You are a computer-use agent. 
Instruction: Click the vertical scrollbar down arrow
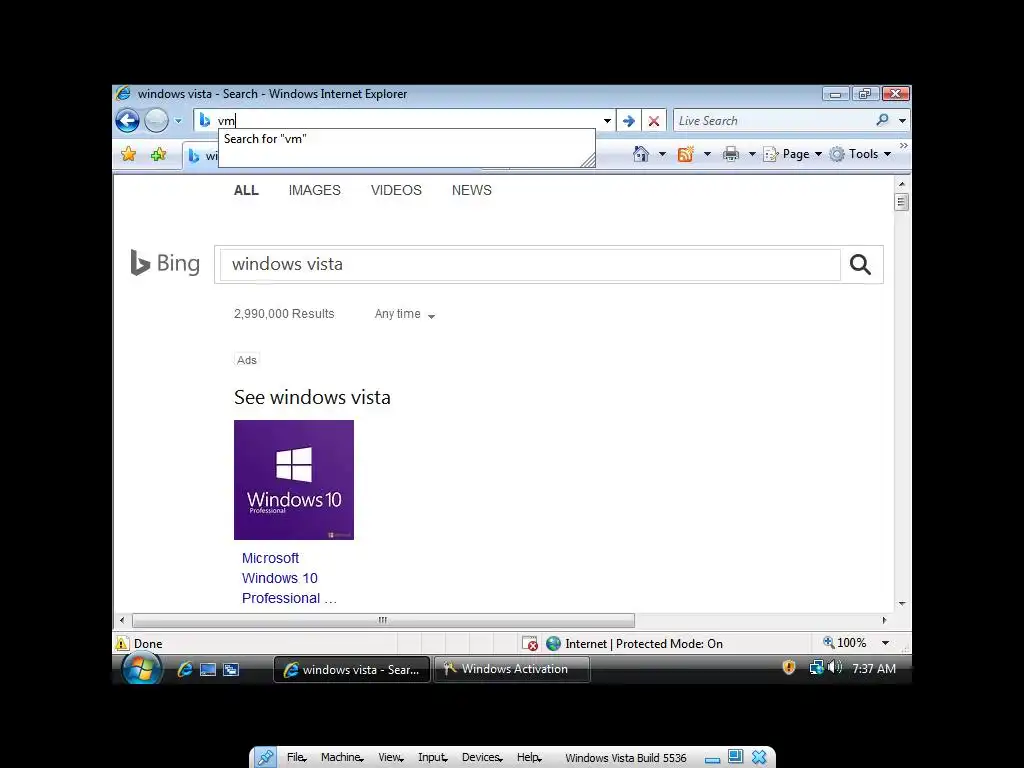tap(901, 603)
